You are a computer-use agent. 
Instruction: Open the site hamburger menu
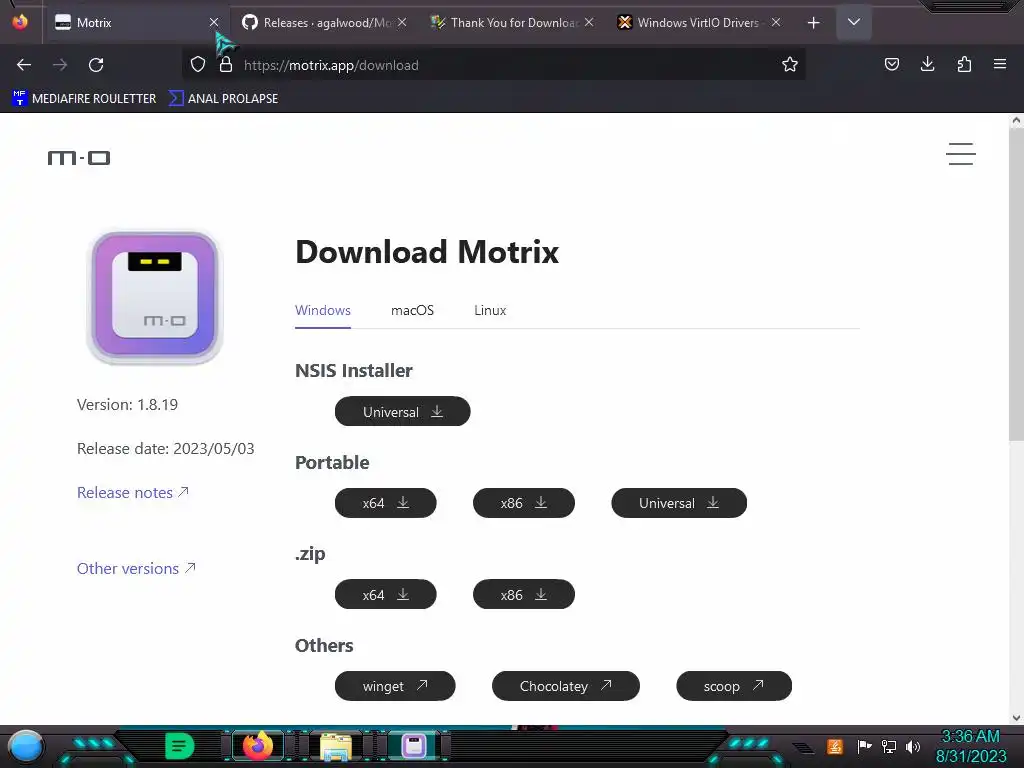[961, 154]
